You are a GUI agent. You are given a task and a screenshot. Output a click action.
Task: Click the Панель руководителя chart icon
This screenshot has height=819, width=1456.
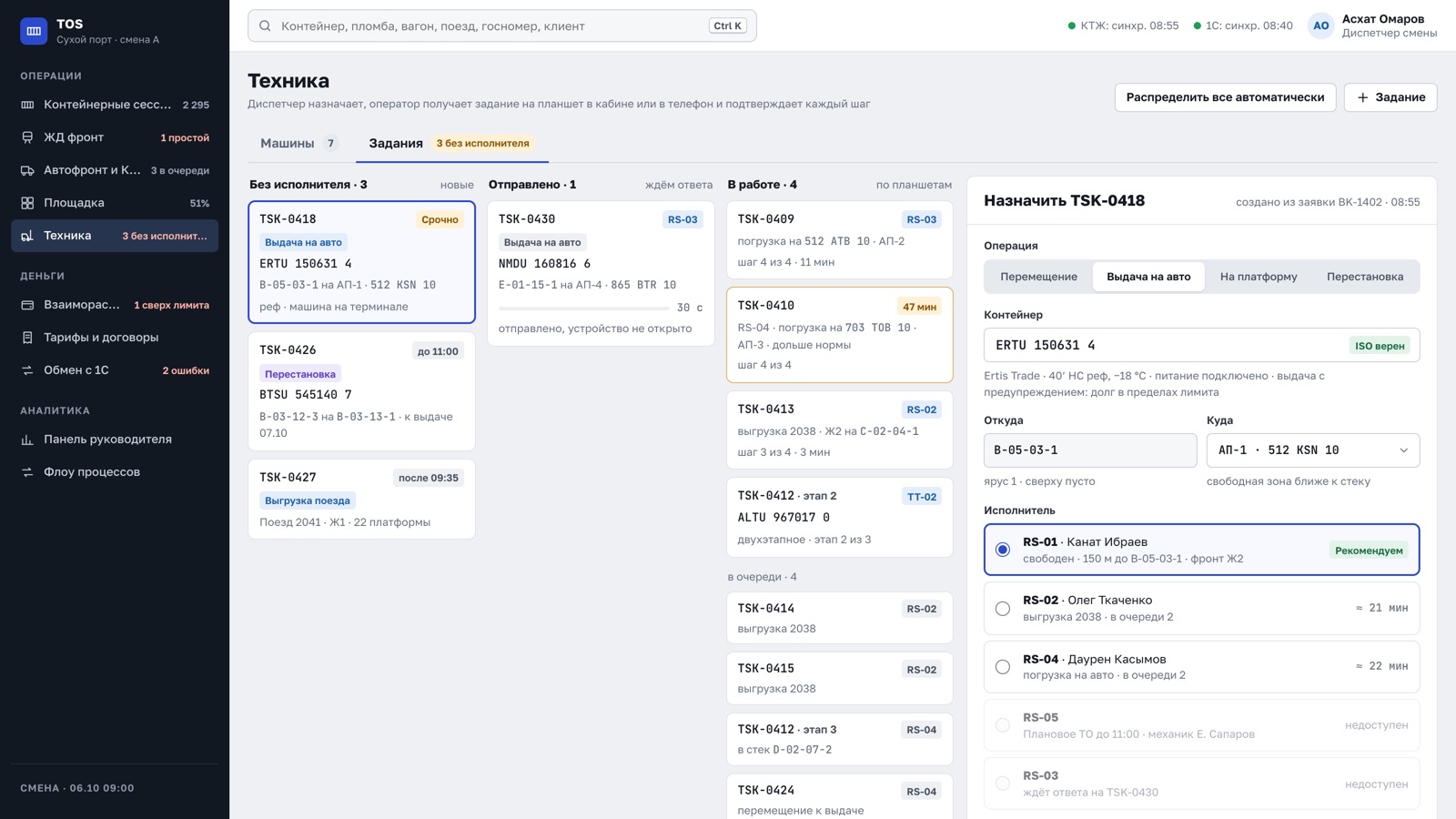coord(27,440)
